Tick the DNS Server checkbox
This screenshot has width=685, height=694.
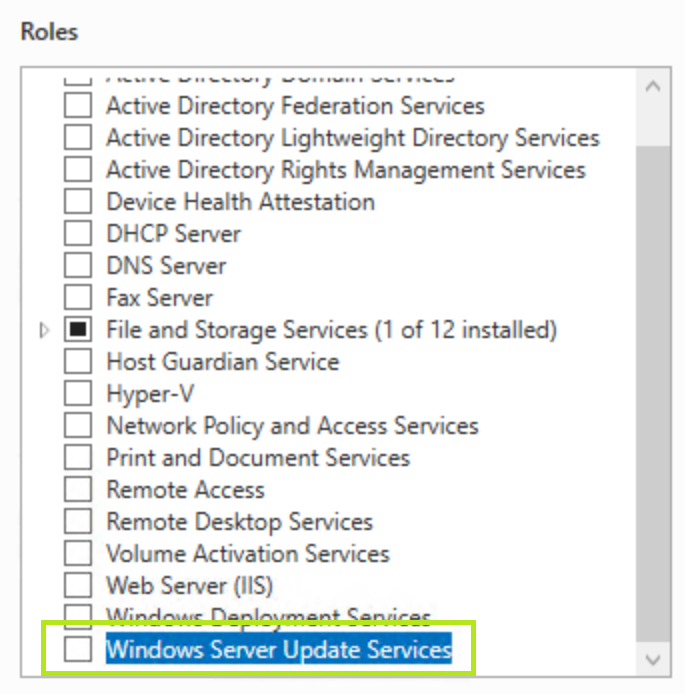pos(78,266)
